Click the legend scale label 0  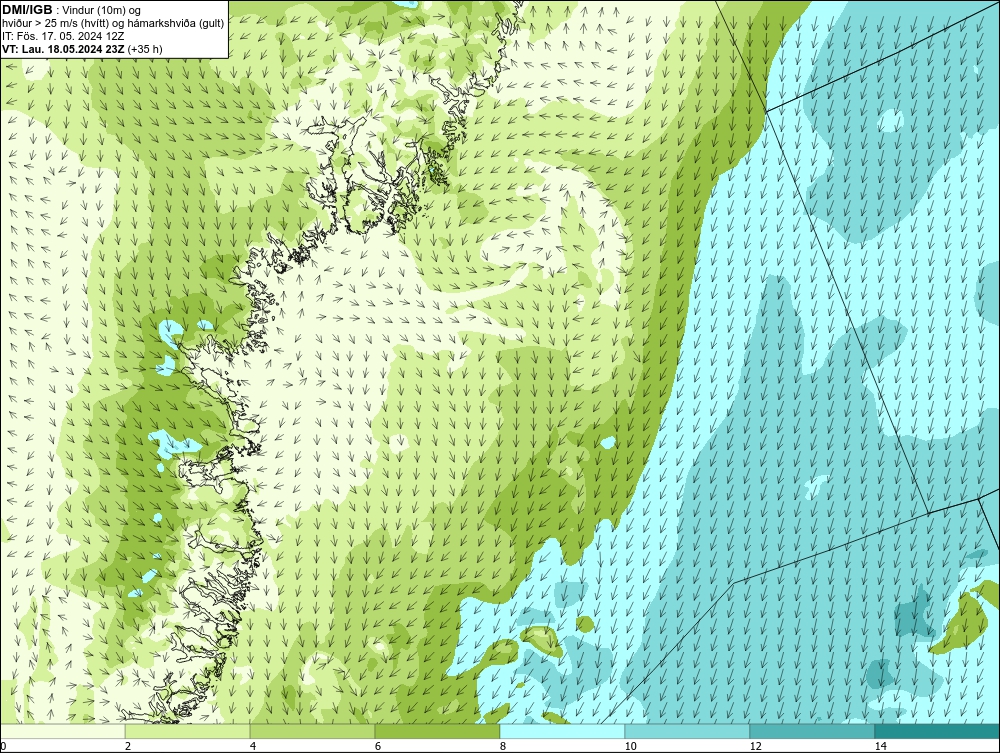tap(3, 746)
